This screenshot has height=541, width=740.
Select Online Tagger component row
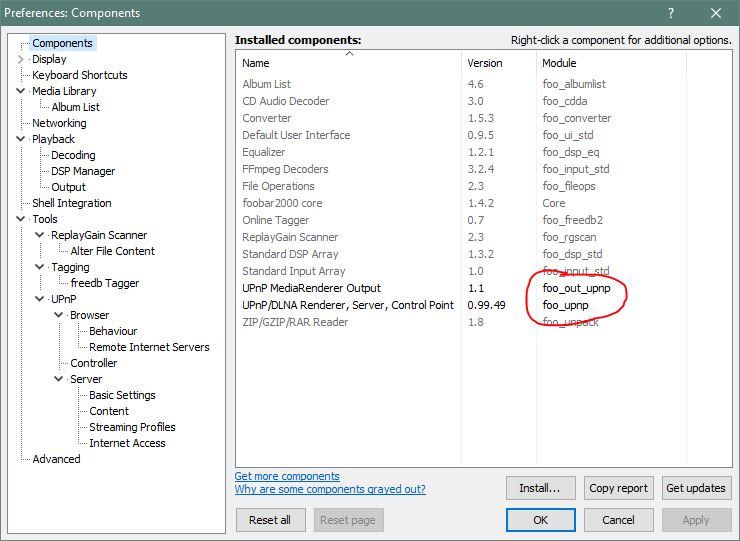click(484, 220)
